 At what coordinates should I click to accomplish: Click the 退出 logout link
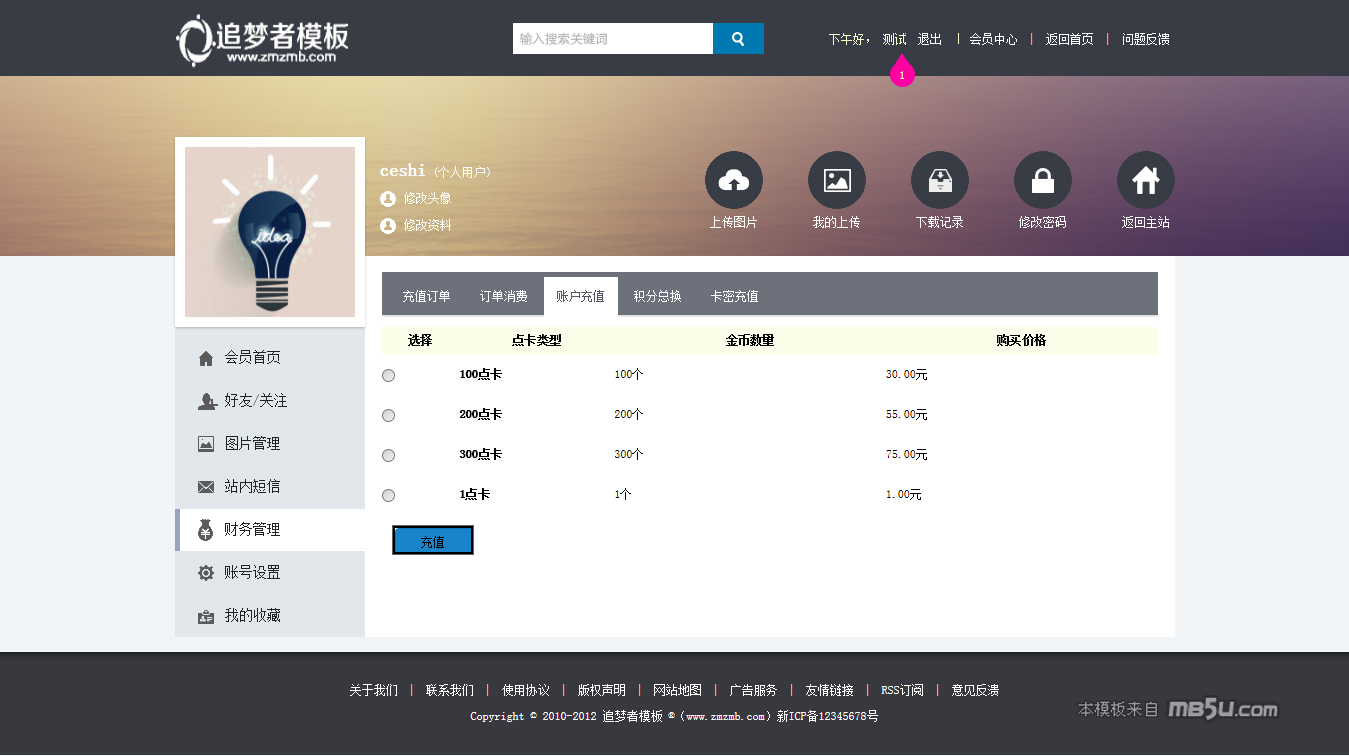pyautogui.click(x=929, y=40)
